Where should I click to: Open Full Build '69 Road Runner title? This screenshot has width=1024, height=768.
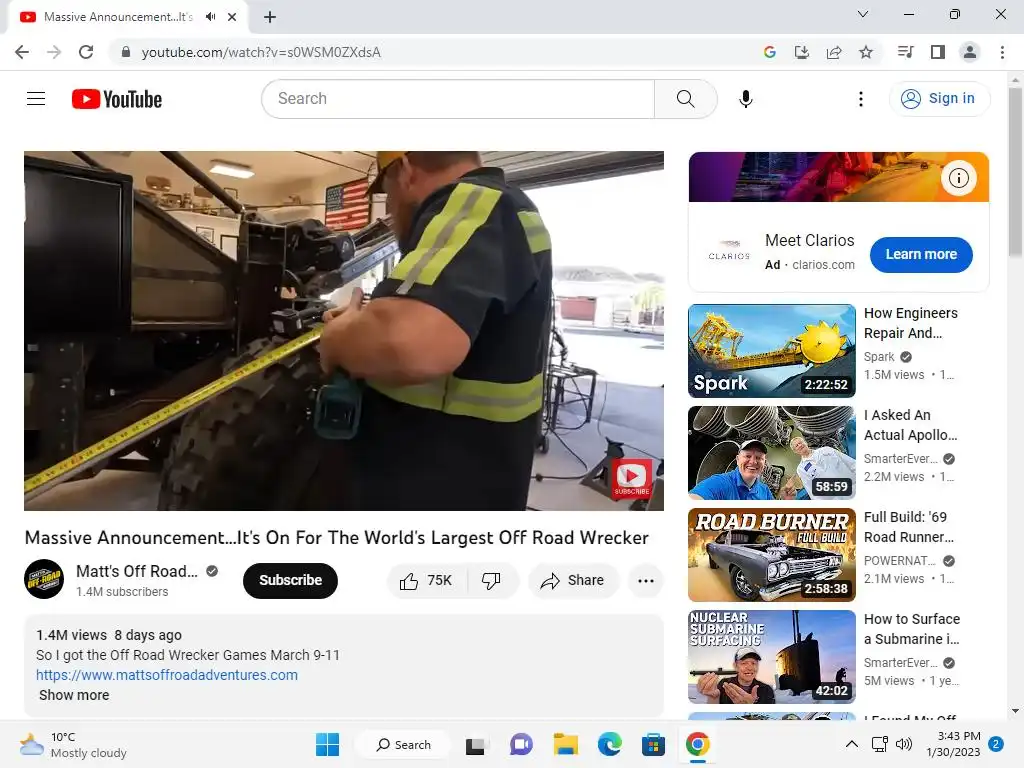point(908,527)
